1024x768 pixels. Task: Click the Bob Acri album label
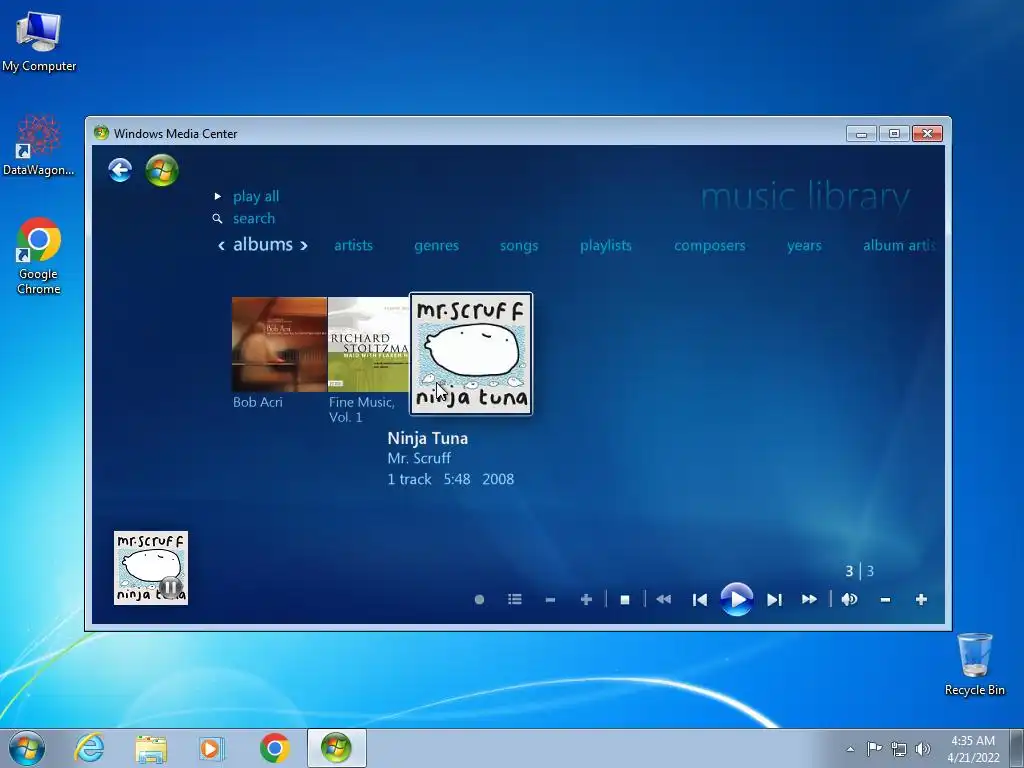(x=258, y=402)
